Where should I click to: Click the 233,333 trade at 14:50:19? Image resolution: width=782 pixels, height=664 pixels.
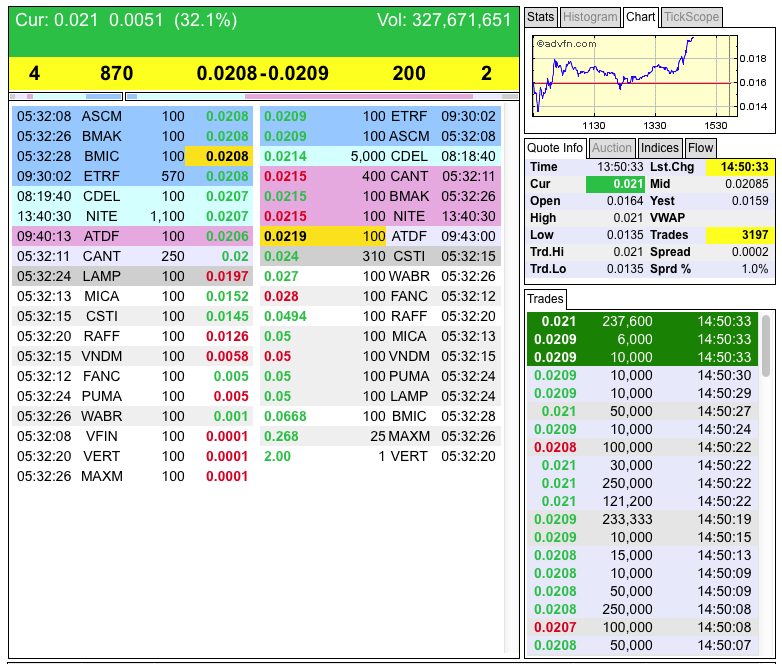642,519
